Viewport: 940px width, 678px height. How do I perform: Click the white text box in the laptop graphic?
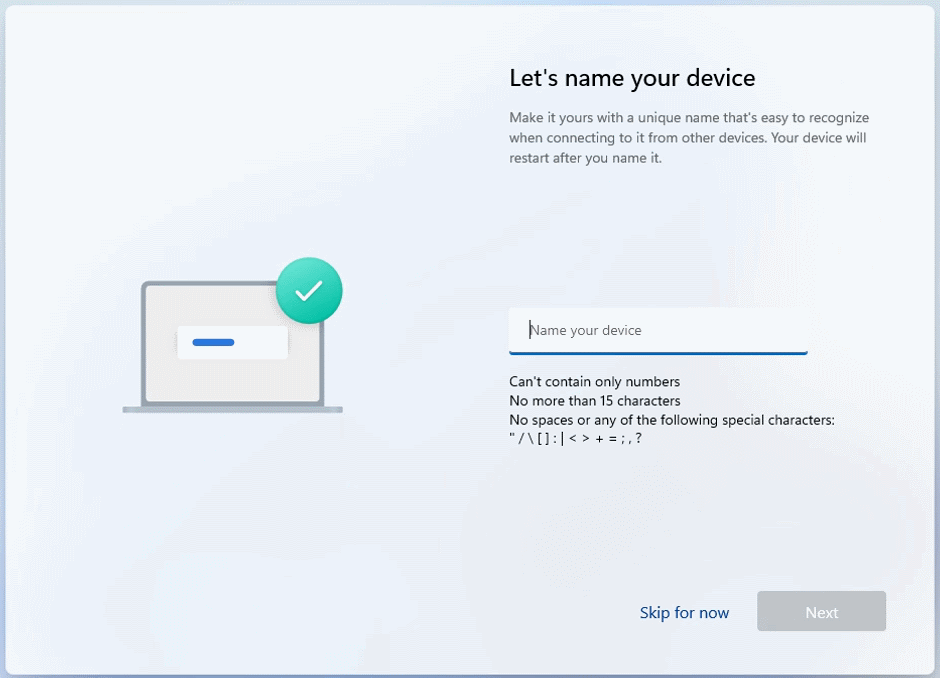(x=258, y=343)
